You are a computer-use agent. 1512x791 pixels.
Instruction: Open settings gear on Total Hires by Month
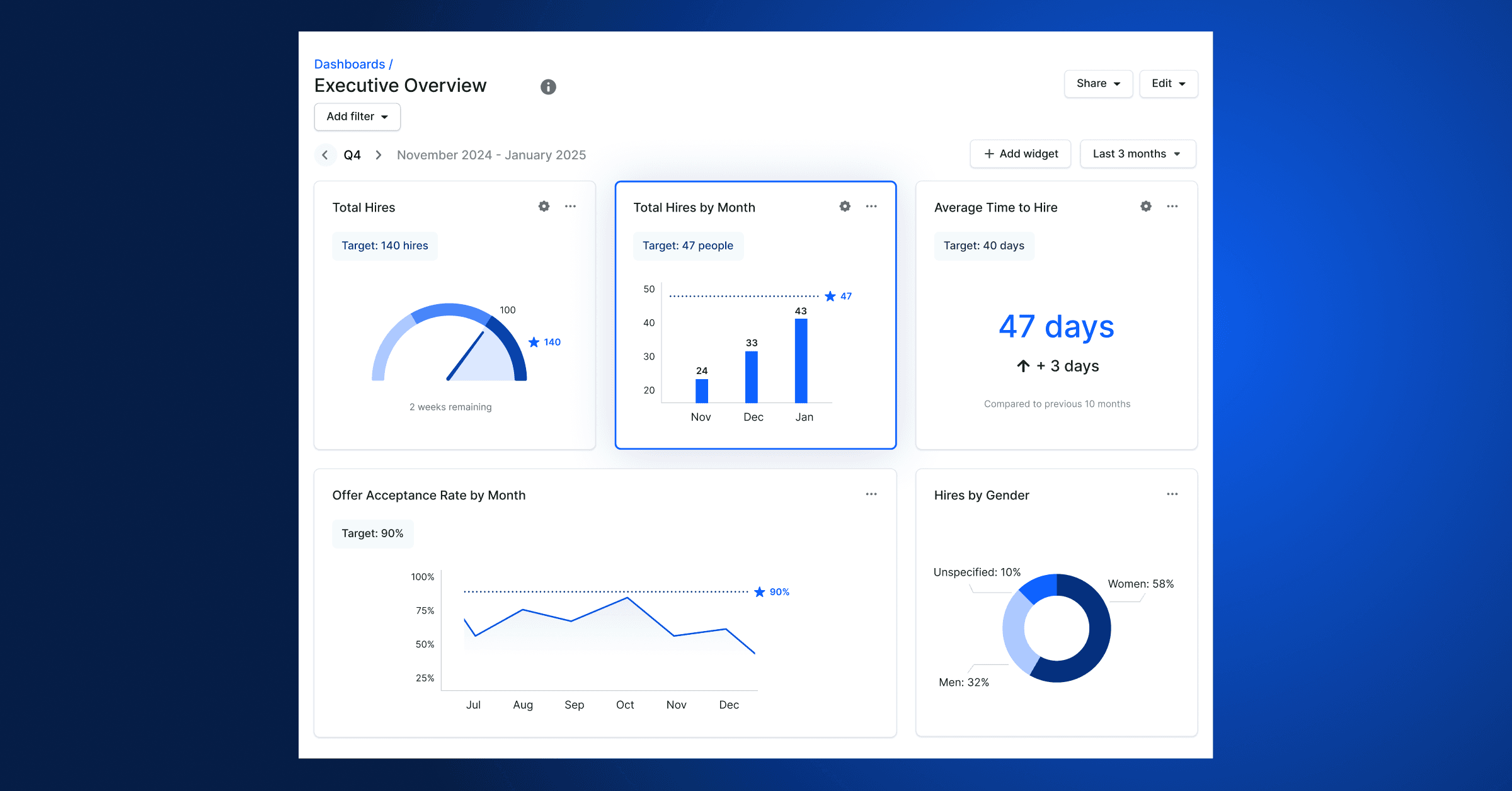[x=844, y=206]
